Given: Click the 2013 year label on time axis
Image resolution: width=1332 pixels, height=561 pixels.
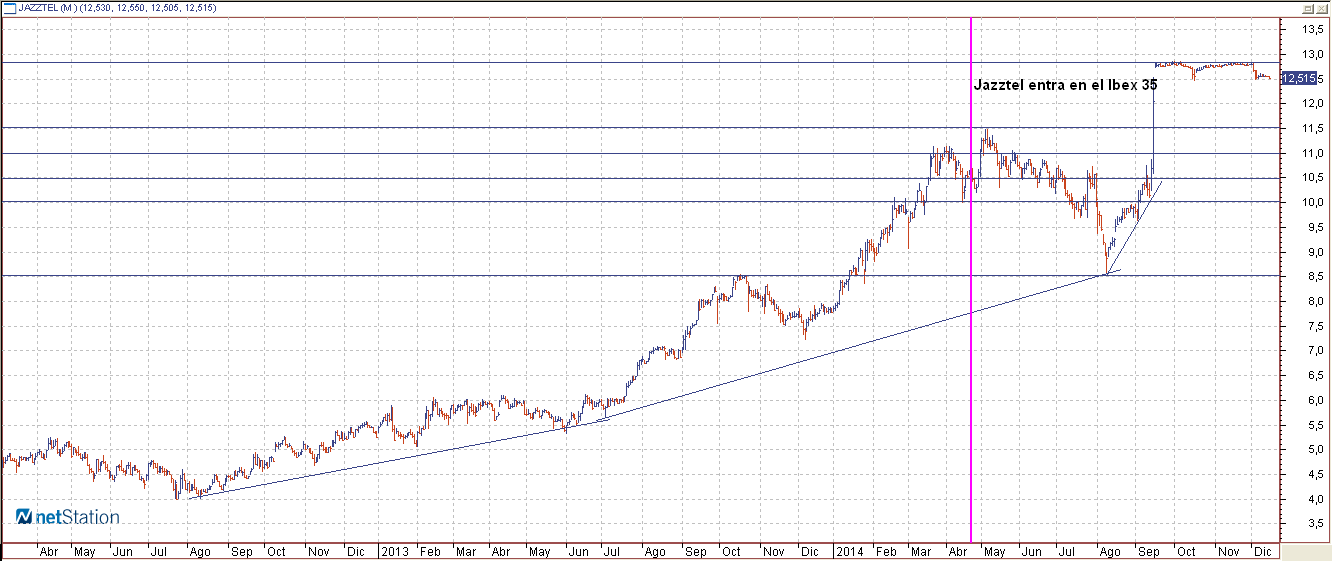Looking at the screenshot, I should pos(396,551).
